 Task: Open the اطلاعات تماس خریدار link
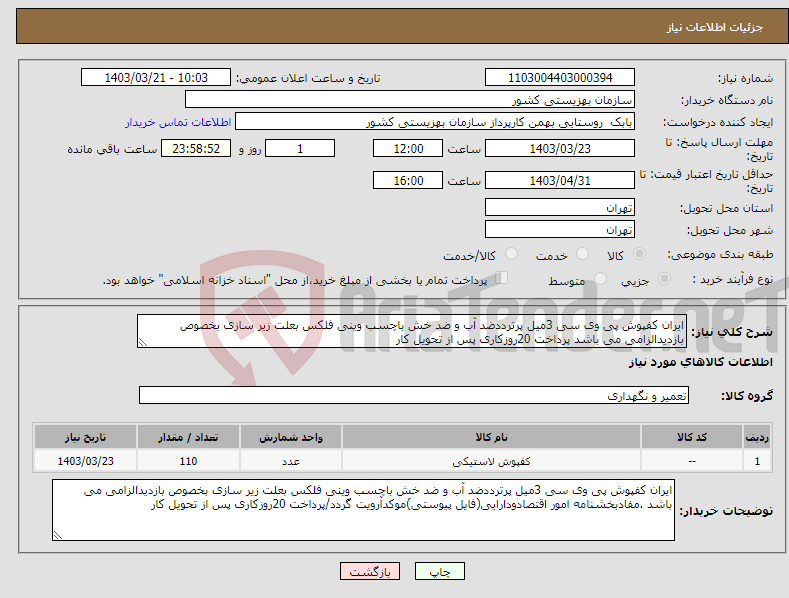(x=178, y=122)
